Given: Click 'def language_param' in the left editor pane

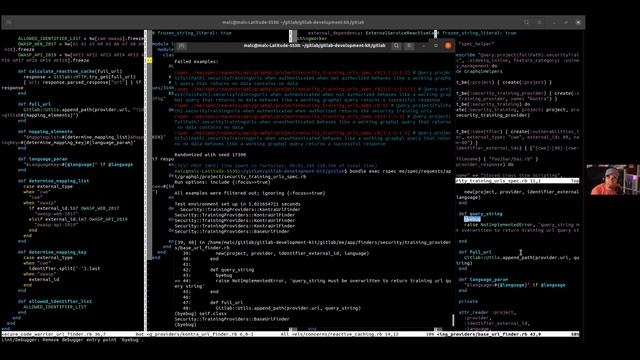Looking at the screenshot, I should point(42,159).
